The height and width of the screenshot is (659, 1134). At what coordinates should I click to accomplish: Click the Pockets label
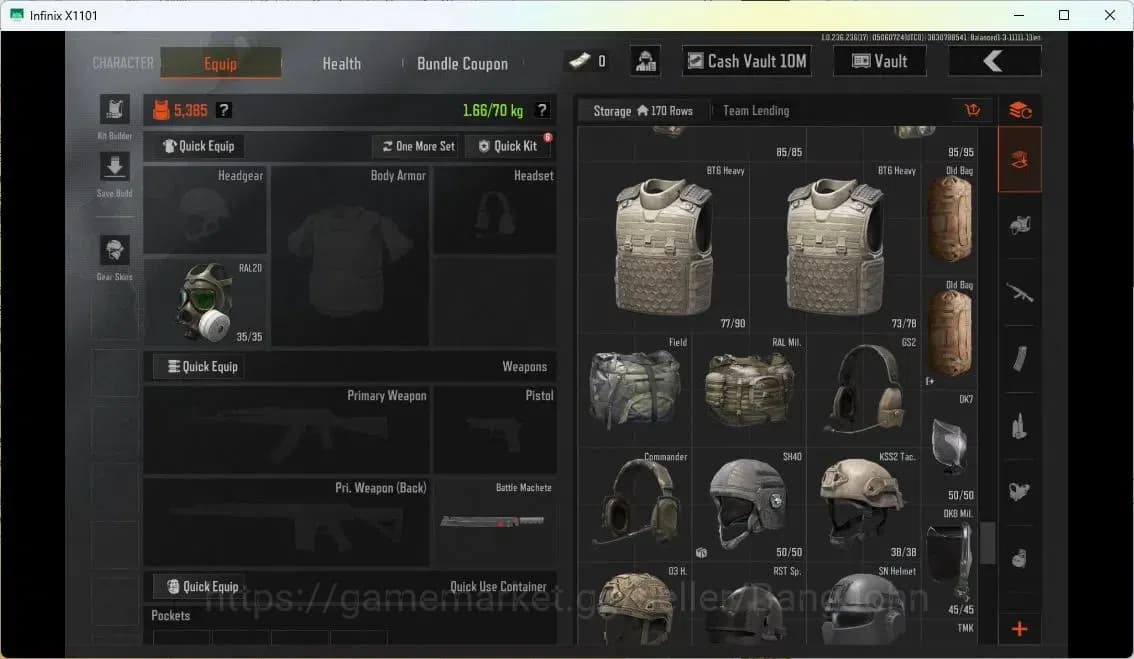tap(171, 616)
